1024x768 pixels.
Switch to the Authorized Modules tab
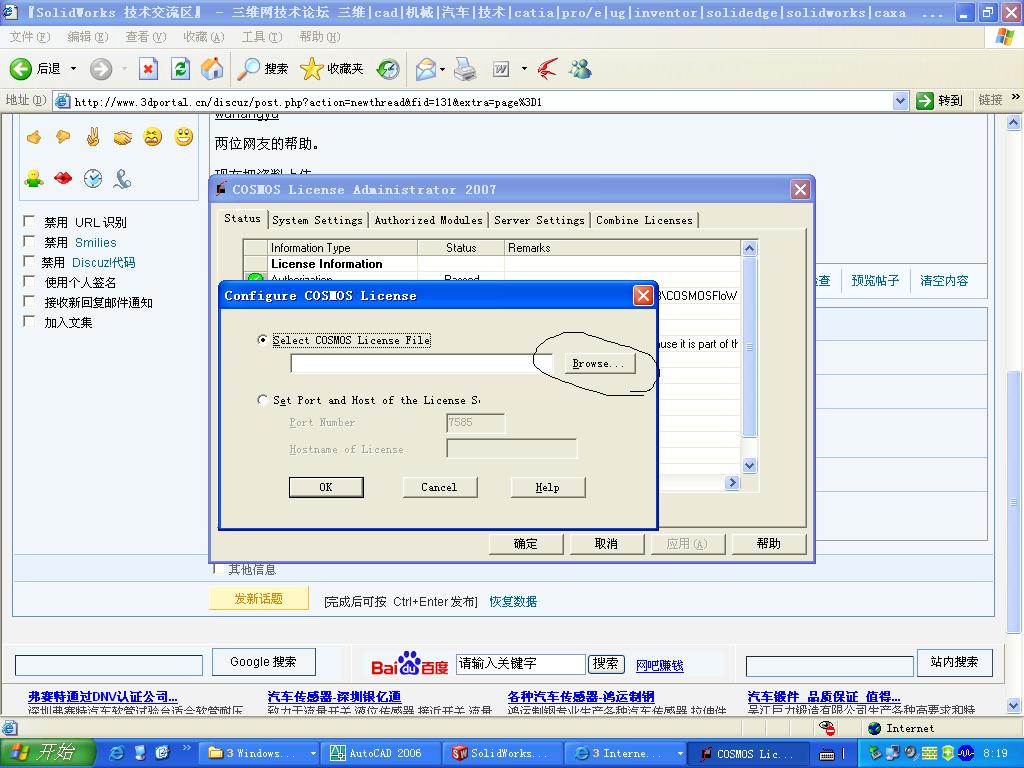click(428, 221)
